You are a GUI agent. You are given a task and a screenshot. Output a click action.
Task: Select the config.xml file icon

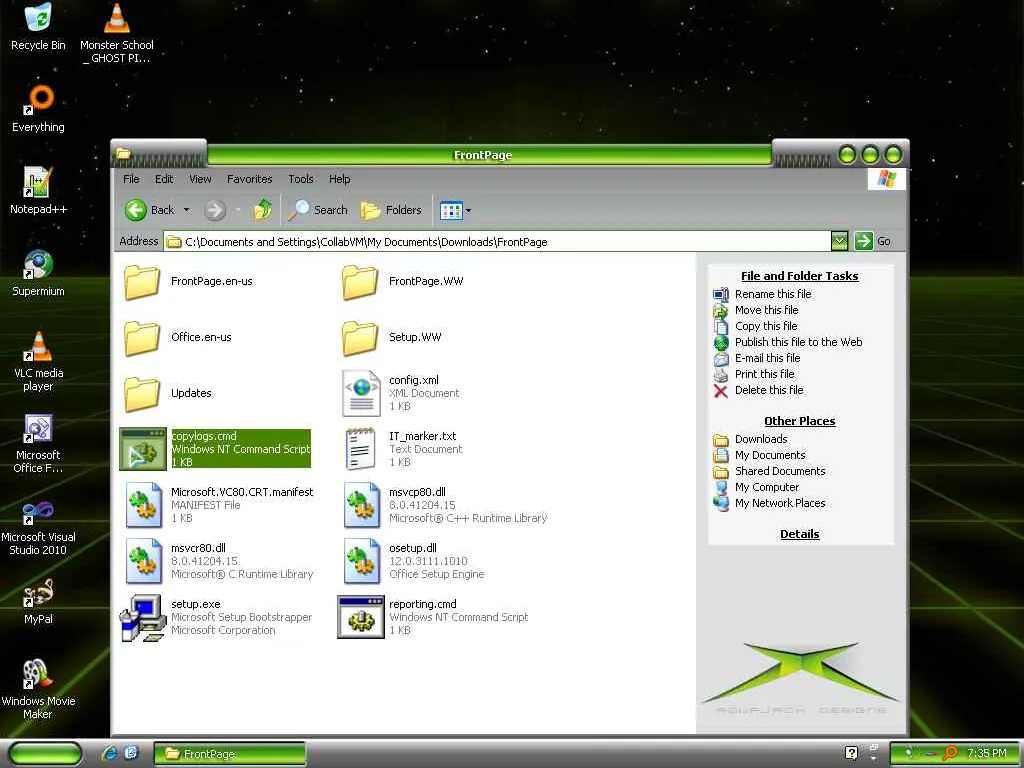(x=361, y=393)
